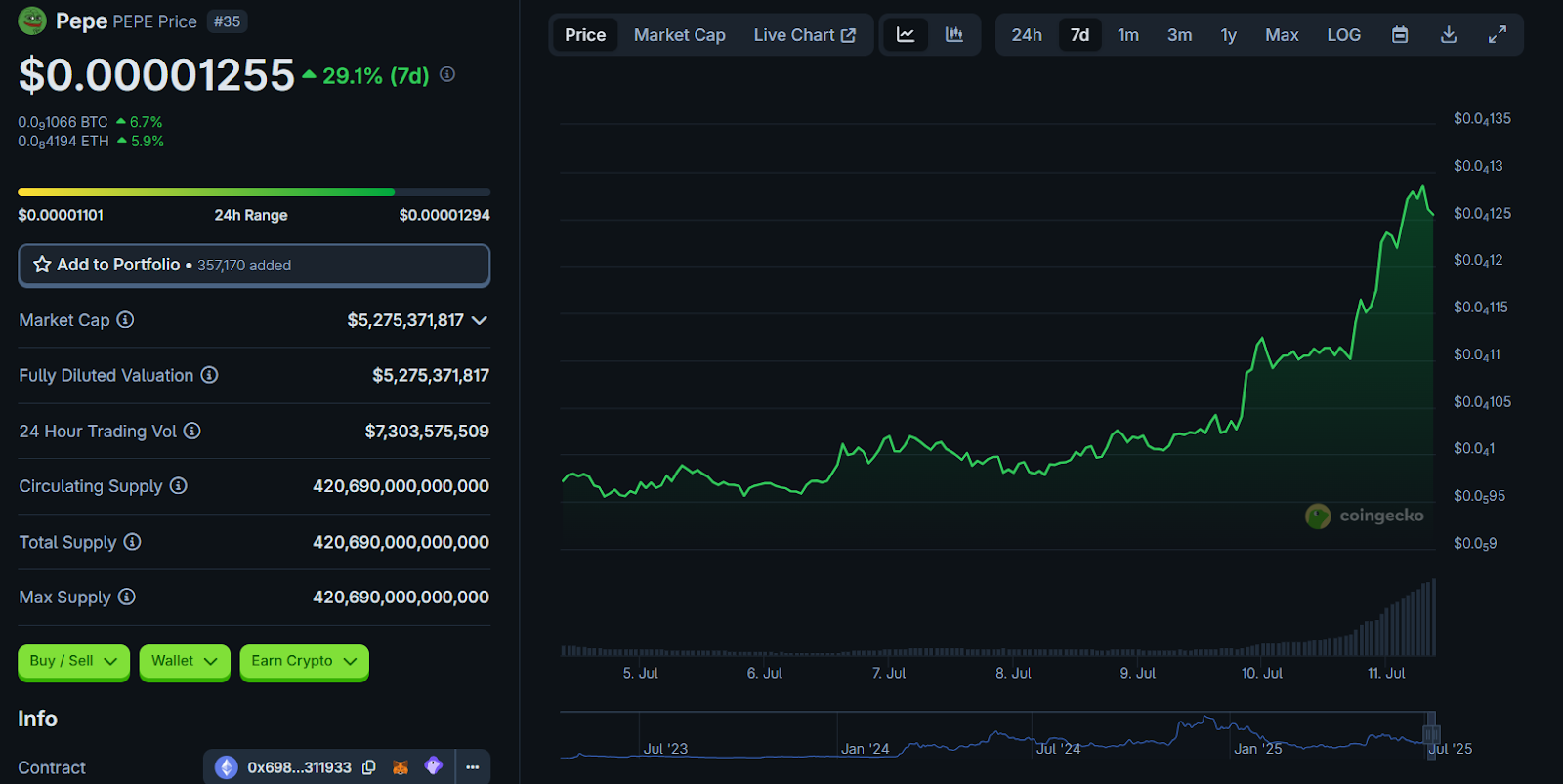Select the 1y time range
This screenshot has height=784, width=1563.
1228,35
